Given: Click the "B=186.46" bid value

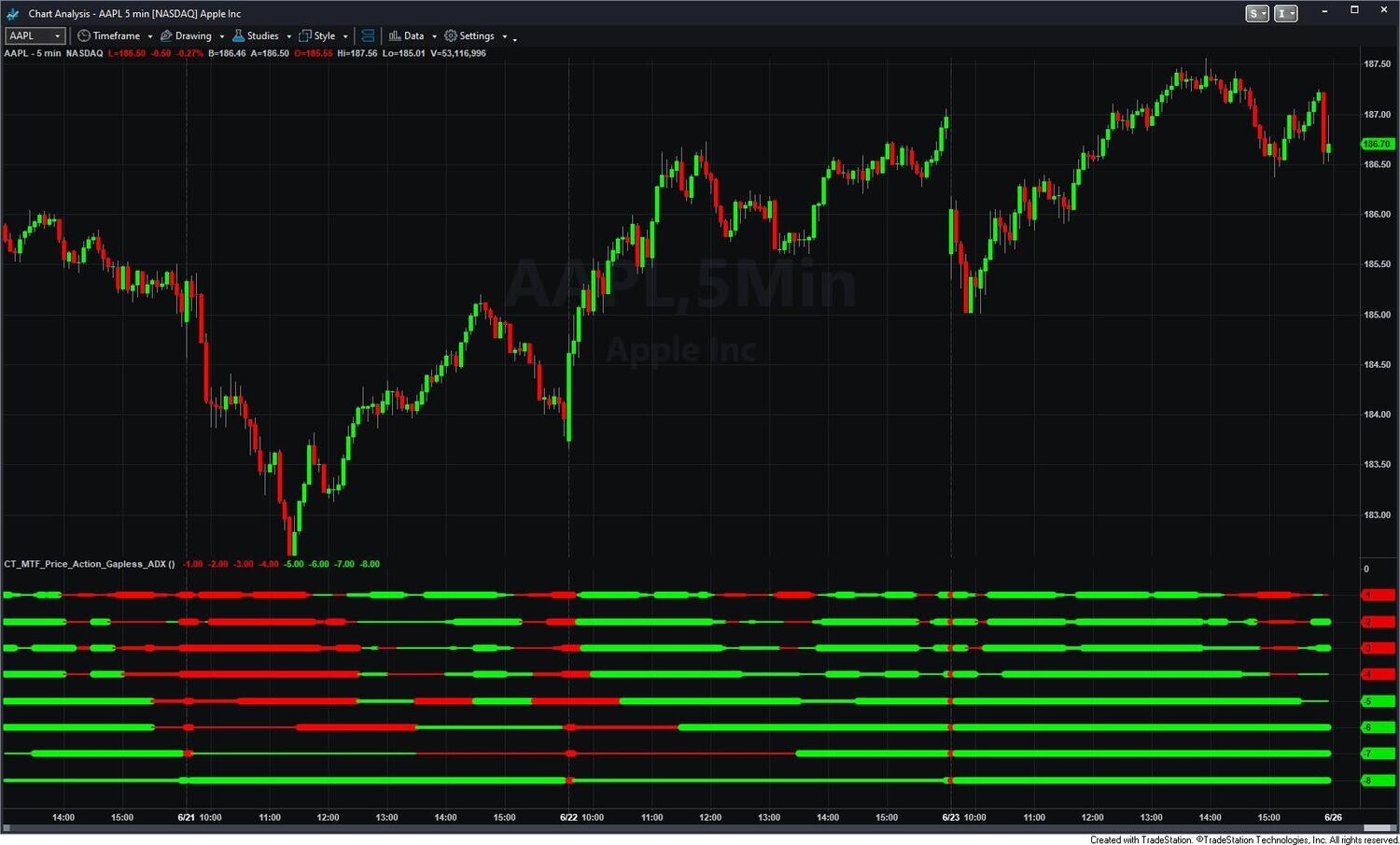Looking at the screenshot, I should click(x=227, y=53).
